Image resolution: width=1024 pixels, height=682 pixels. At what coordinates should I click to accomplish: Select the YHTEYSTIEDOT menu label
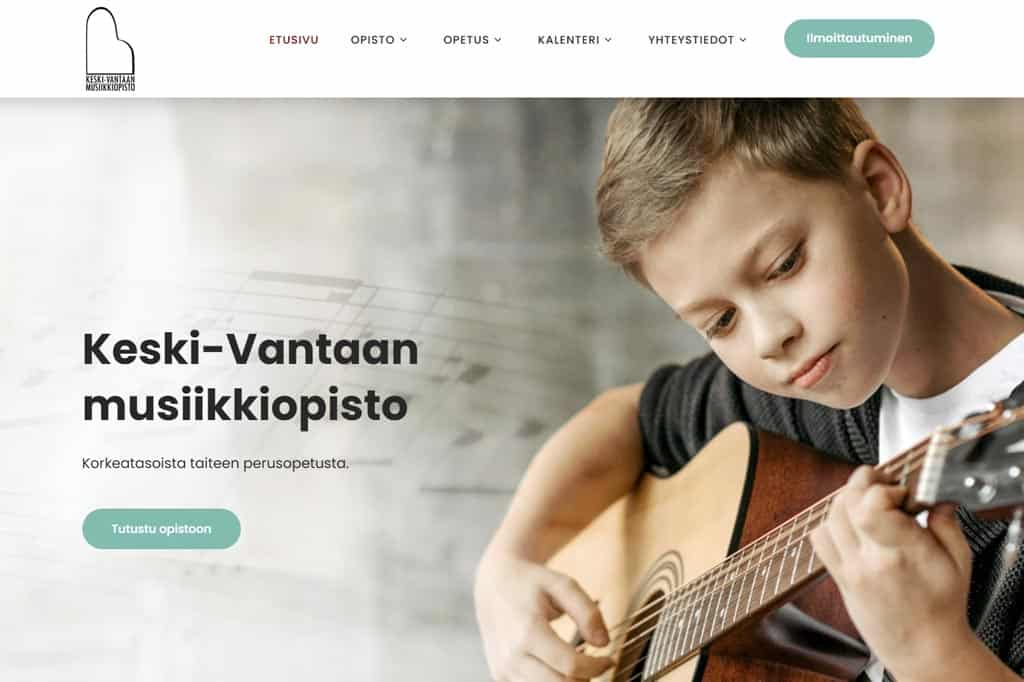(691, 40)
